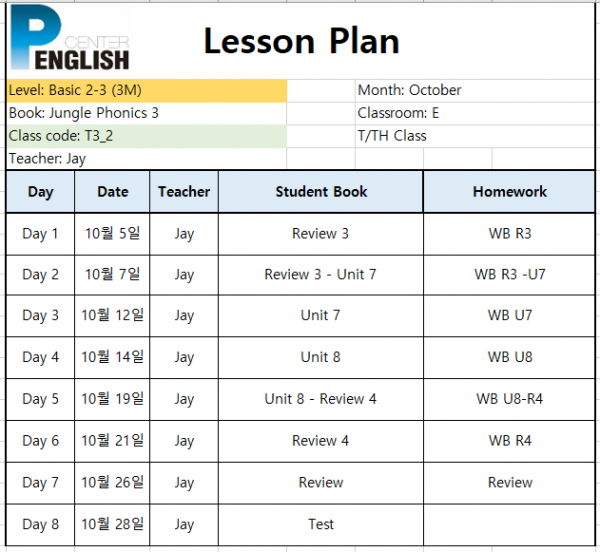Select the WB U7 homework cell
Viewport: 600px width, 552px height.
tap(509, 316)
